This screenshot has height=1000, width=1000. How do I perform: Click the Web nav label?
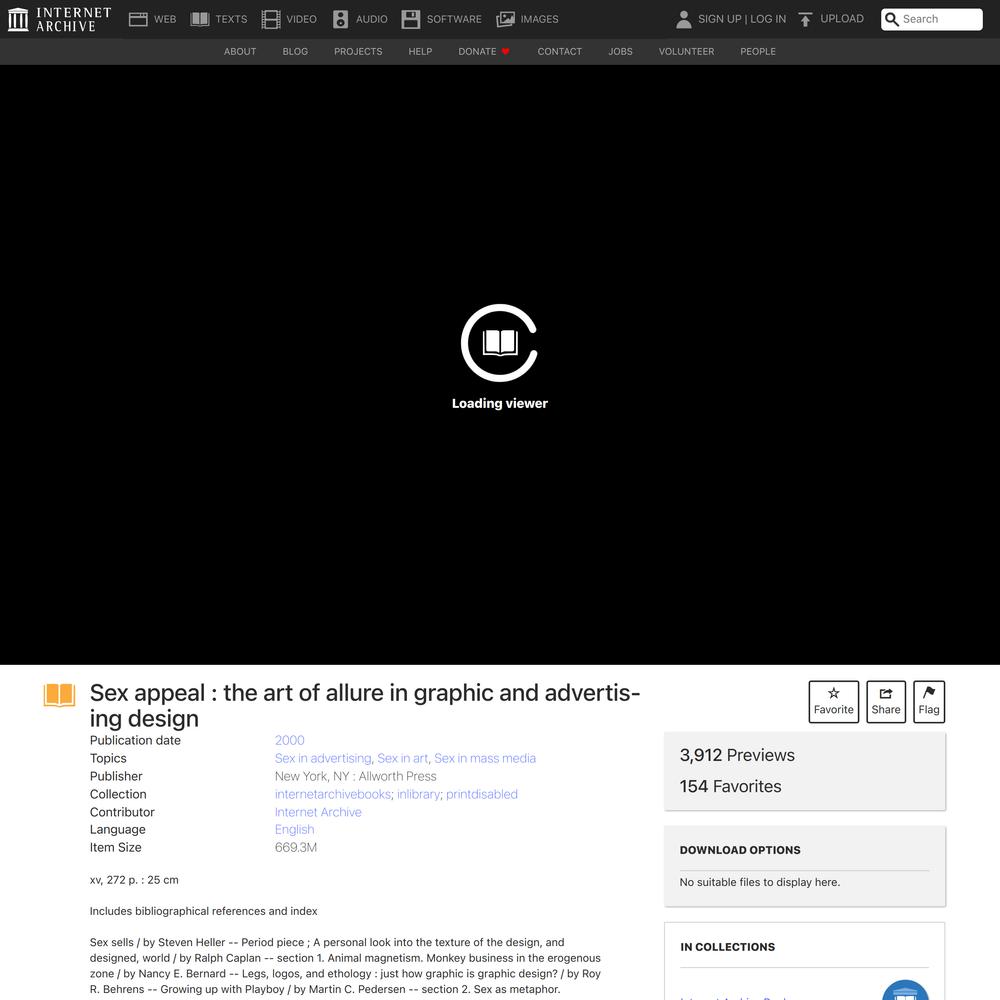coord(165,19)
